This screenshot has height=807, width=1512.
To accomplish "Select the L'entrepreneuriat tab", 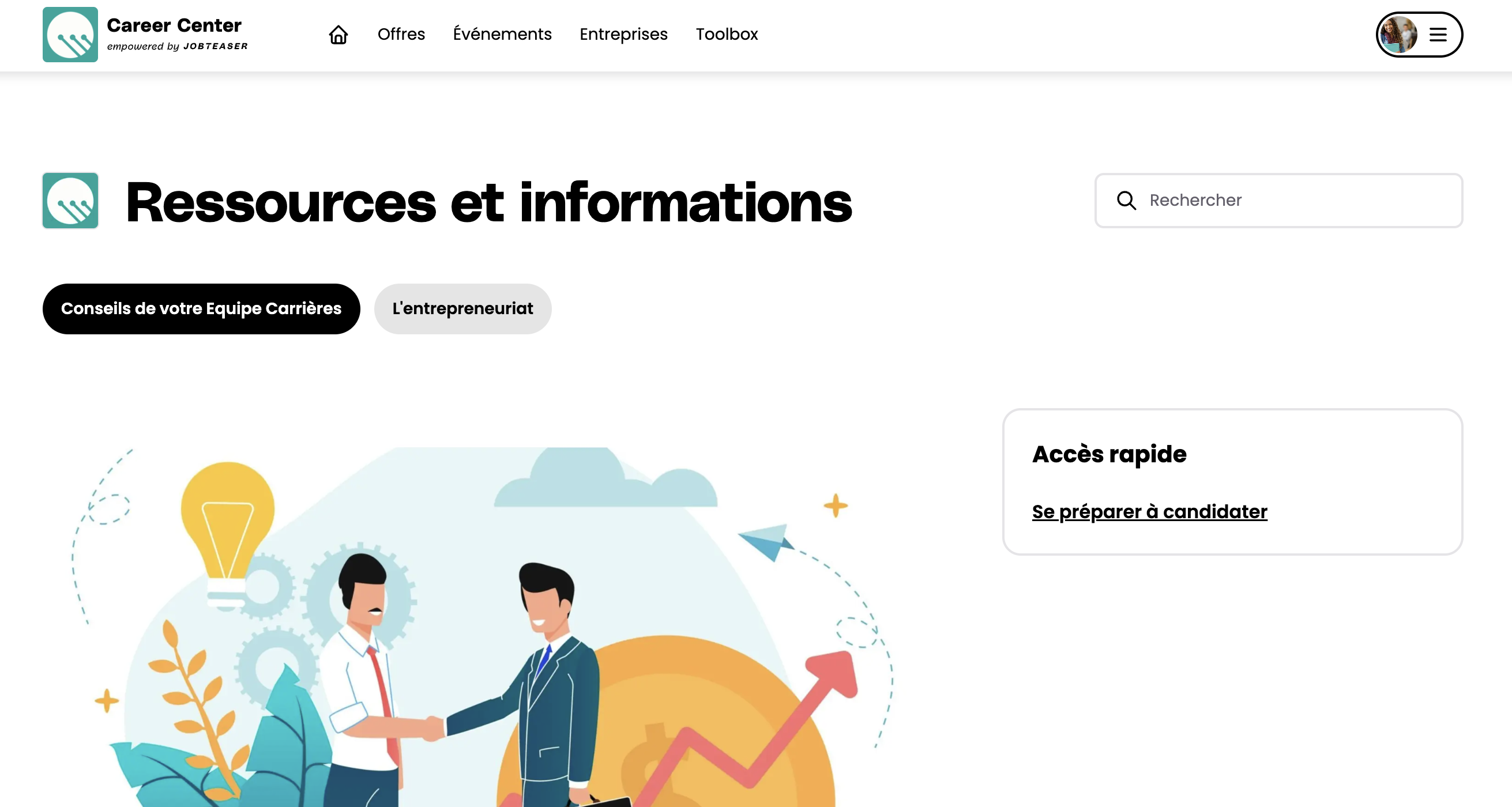I will (x=462, y=309).
